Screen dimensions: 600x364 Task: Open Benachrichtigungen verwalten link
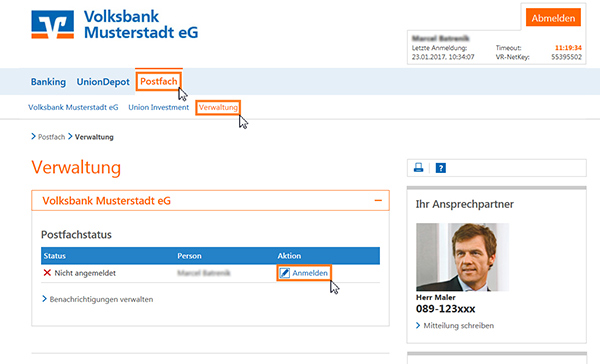(x=101, y=299)
